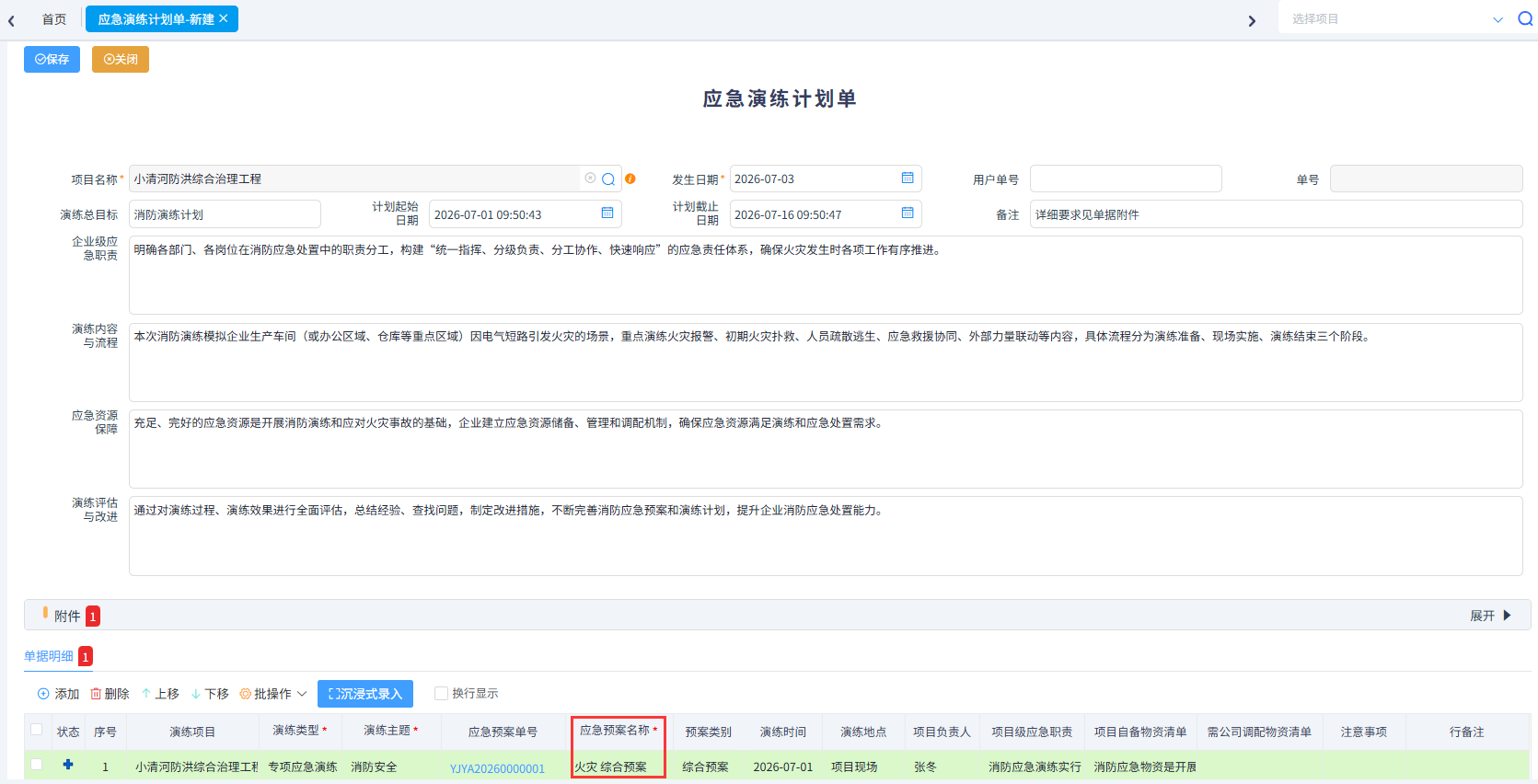Check the select-all checkbox in the table header

point(37,730)
